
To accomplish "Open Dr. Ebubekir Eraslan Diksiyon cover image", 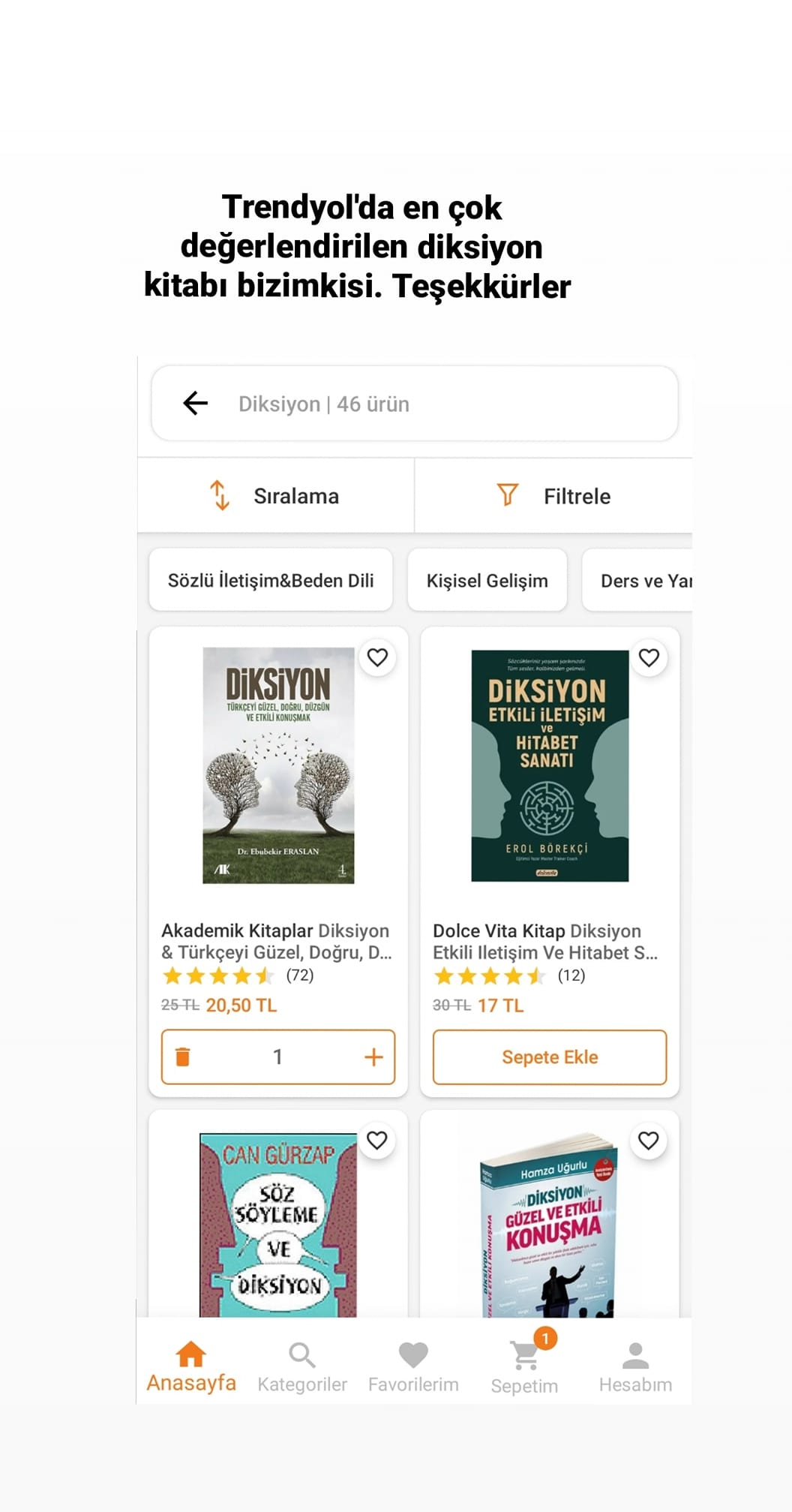I will [278, 765].
